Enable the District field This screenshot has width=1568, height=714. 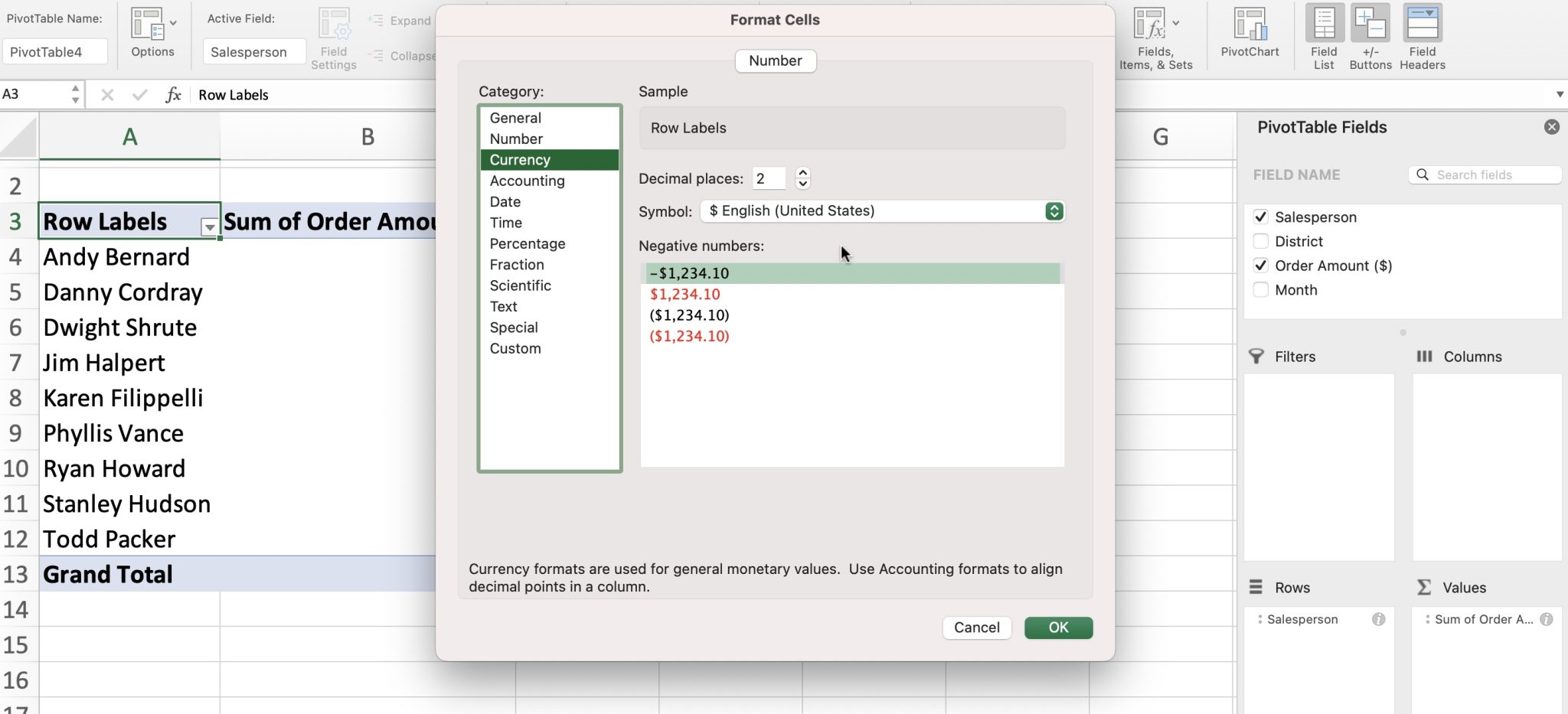(x=1259, y=241)
